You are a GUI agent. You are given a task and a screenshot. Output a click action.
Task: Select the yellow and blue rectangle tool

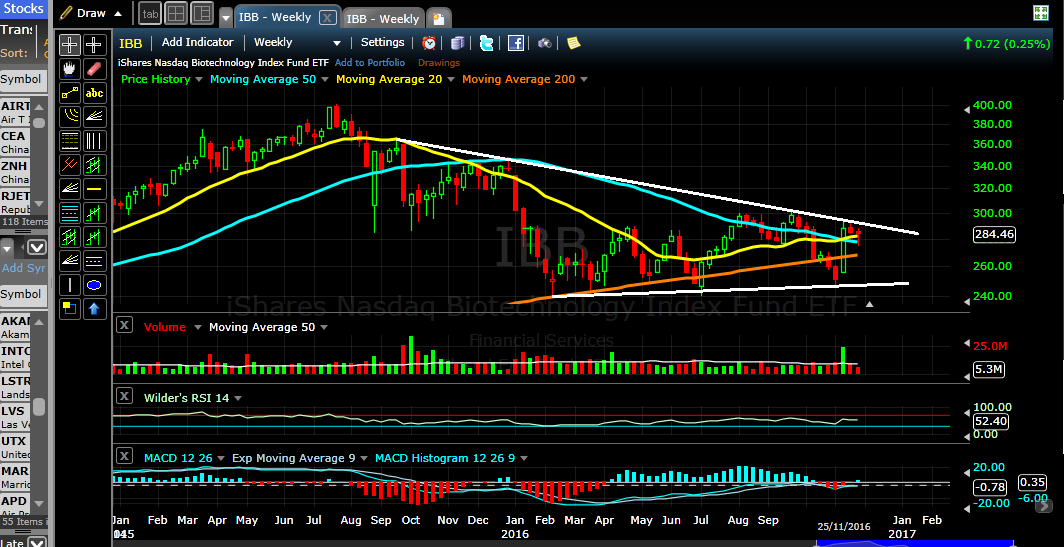(x=70, y=309)
